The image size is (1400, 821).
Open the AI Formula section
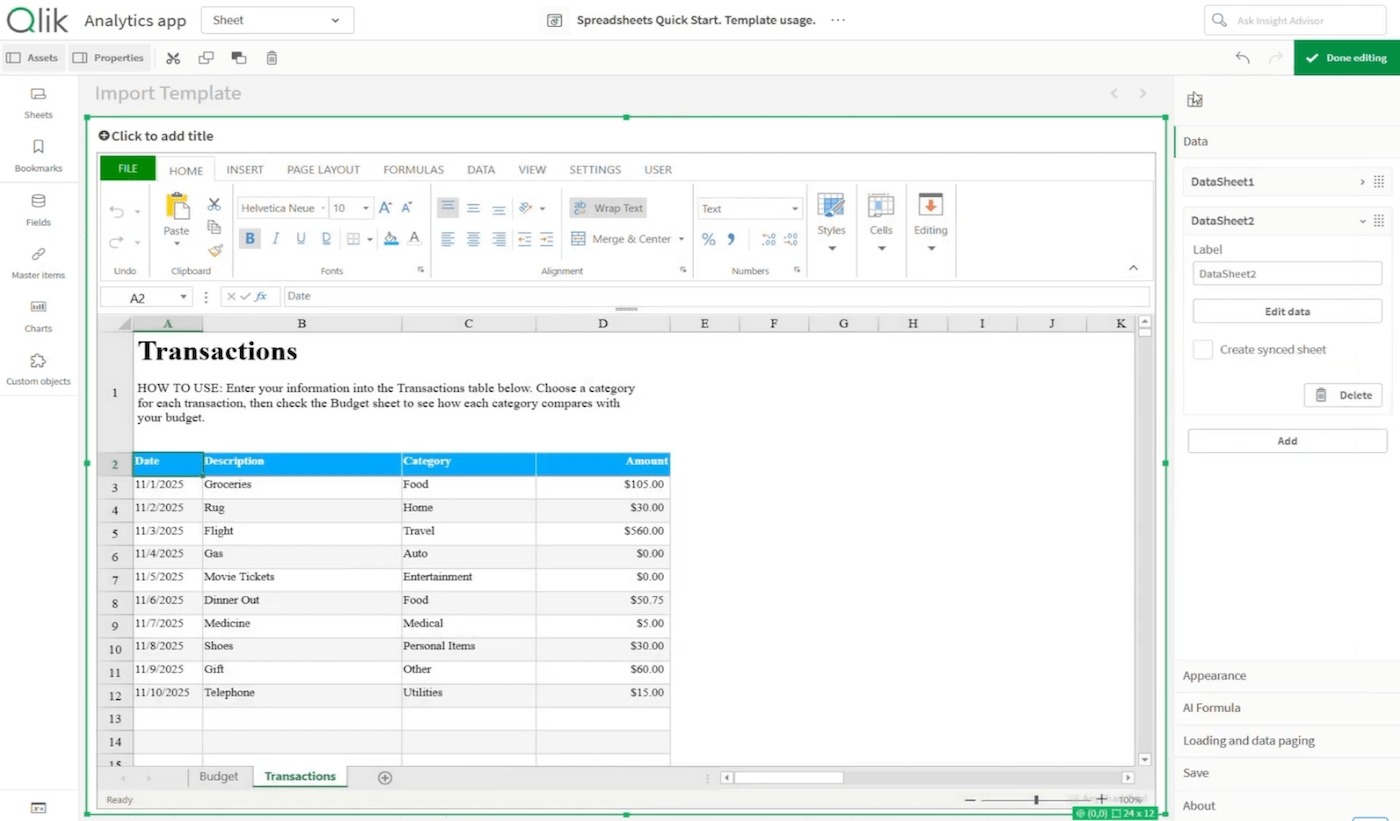(1286, 708)
